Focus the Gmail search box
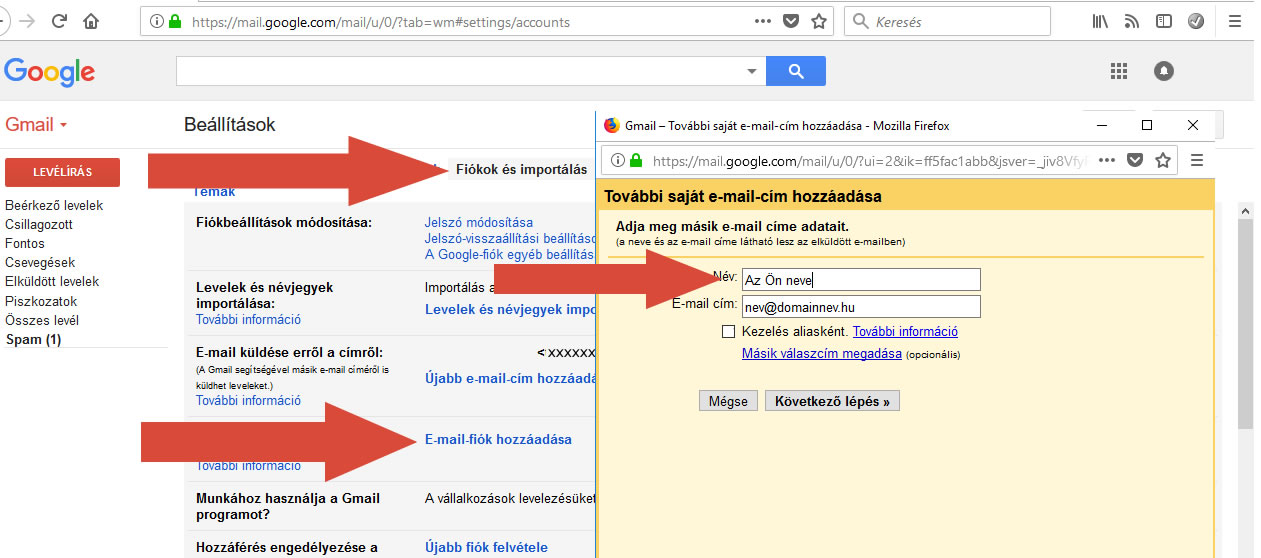Viewport: 1261px width, 558px height. click(459, 71)
